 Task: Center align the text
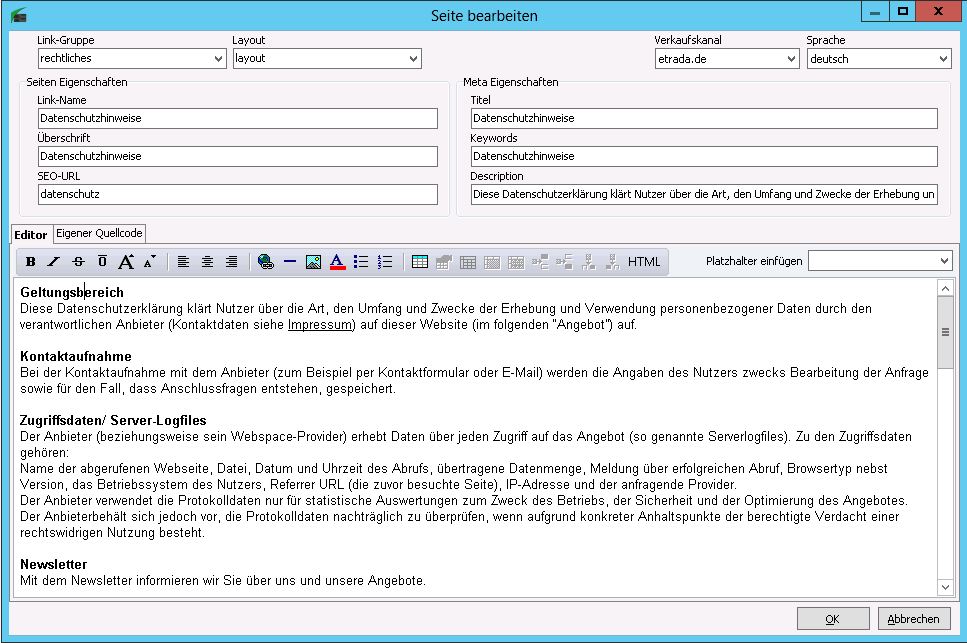click(207, 262)
